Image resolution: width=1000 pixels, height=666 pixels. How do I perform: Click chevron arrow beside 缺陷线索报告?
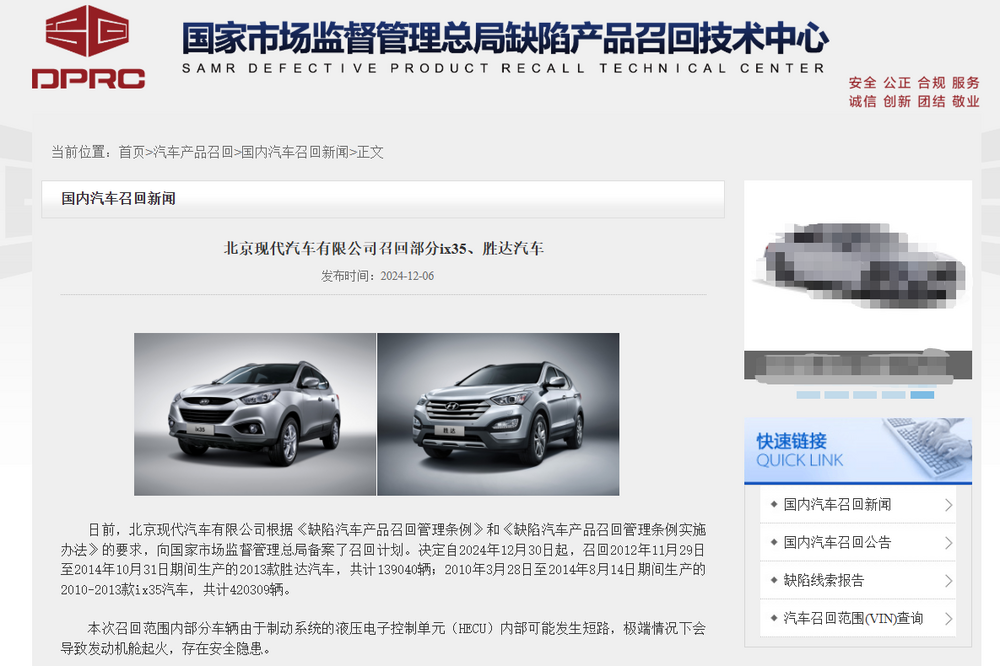tap(948, 581)
